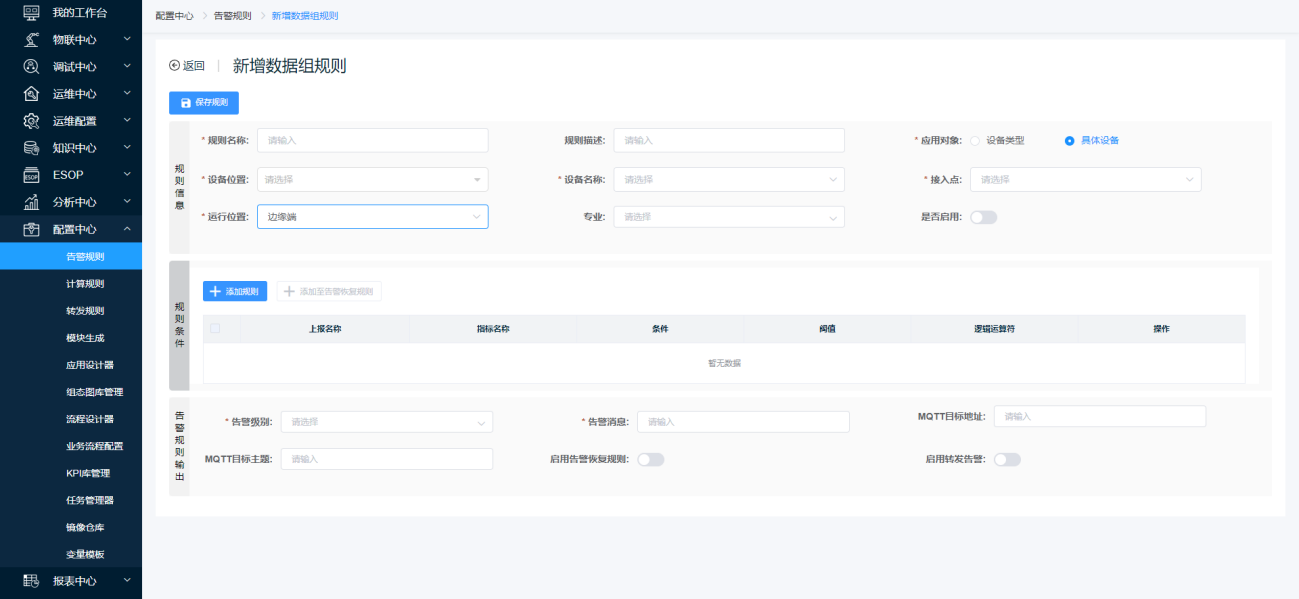Viewport: 1299px width, 599px height.
Task: Click the 运维中心 house icon
Action: tap(31, 94)
